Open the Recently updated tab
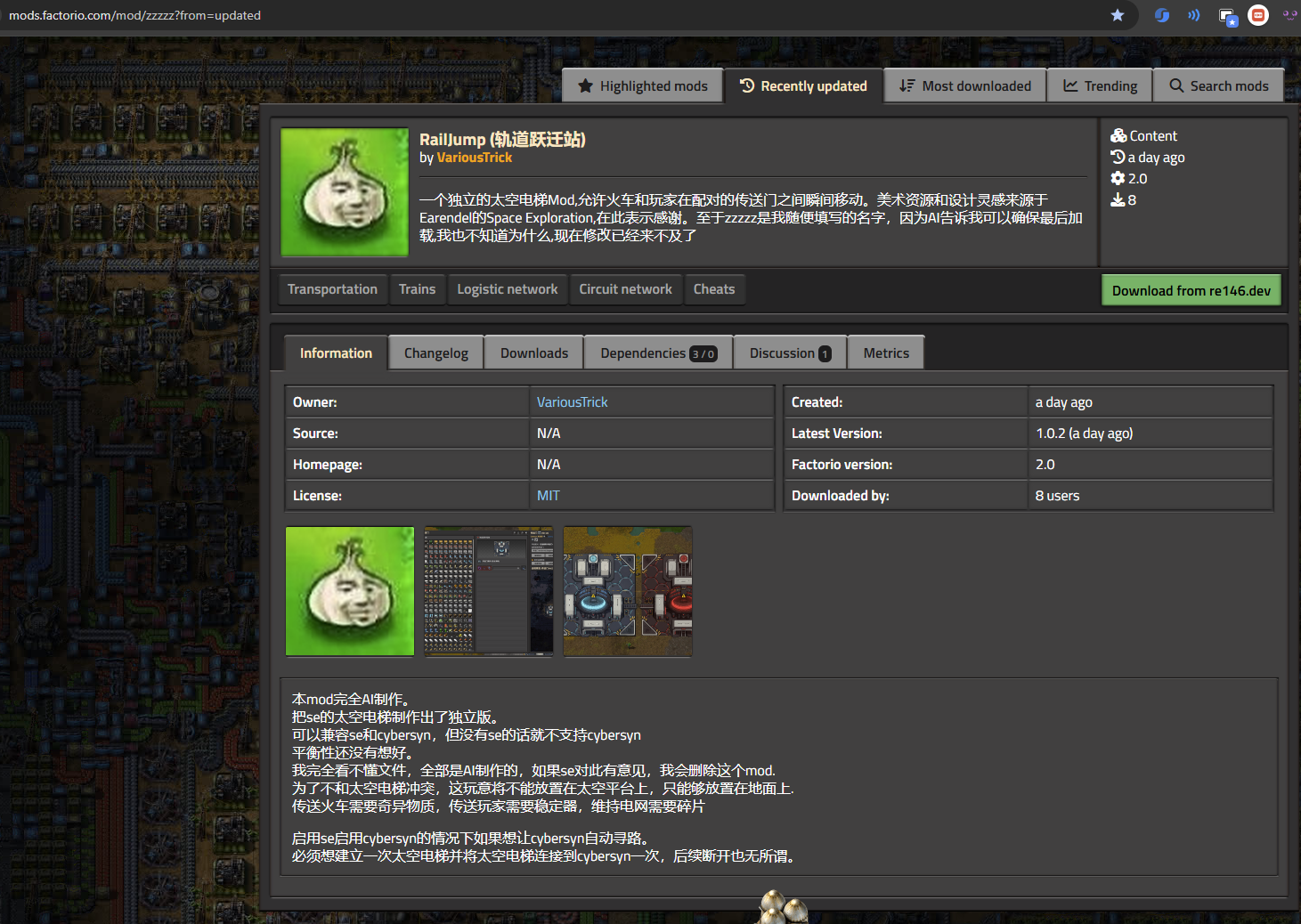Viewport: 1301px width, 924px height. coord(803,86)
